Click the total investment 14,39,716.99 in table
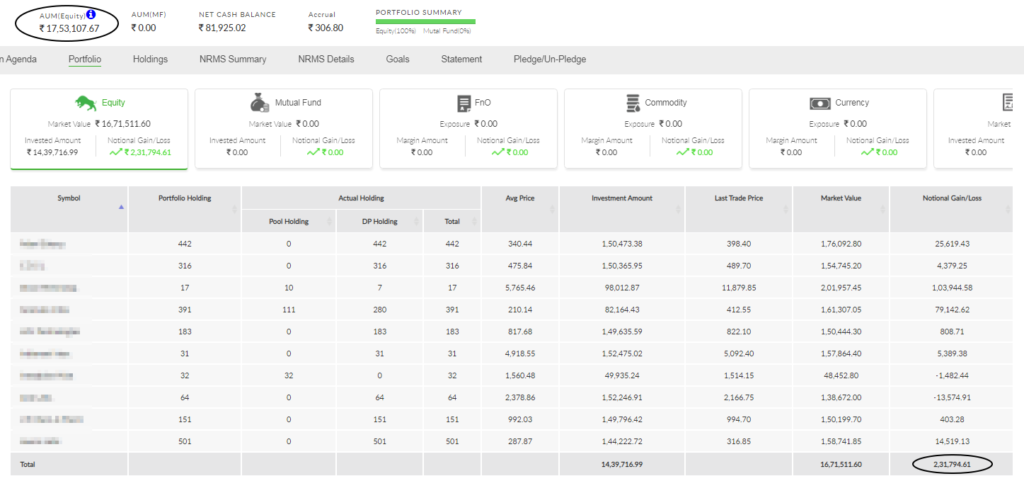Viewport: 1024px width, 481px height. tap(622, 464)
